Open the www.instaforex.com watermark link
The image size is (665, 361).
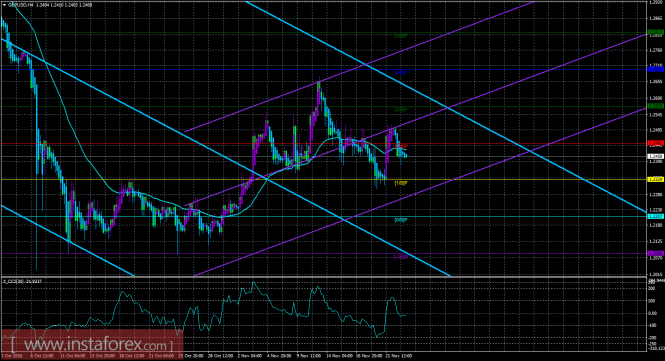point(92,344)
